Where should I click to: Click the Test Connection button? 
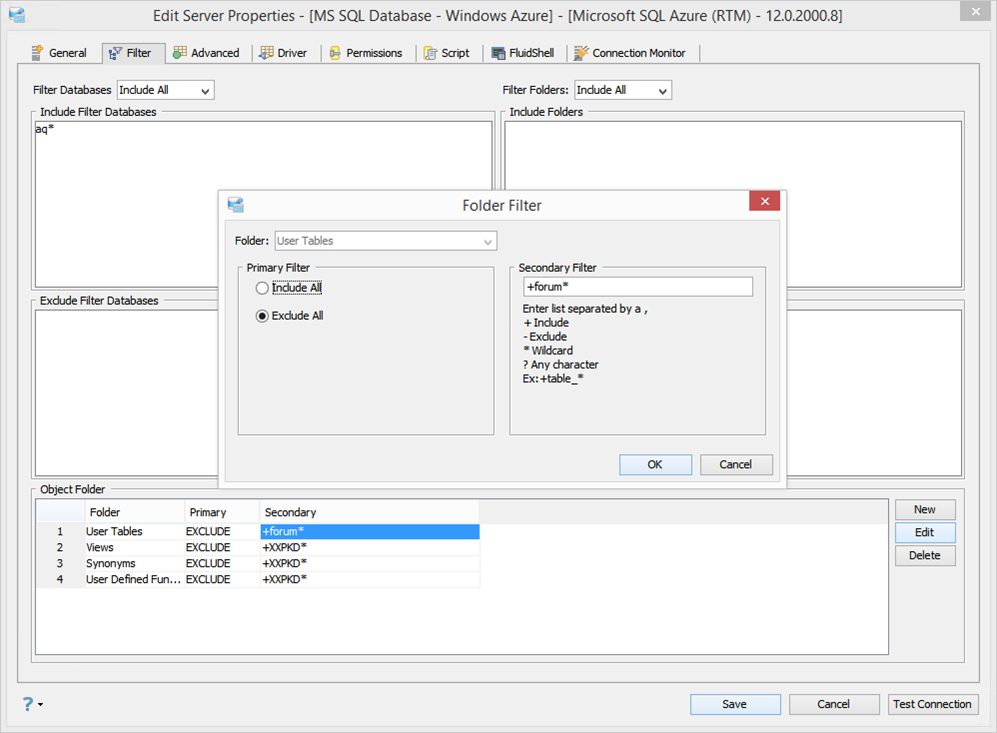click(933, 704)
